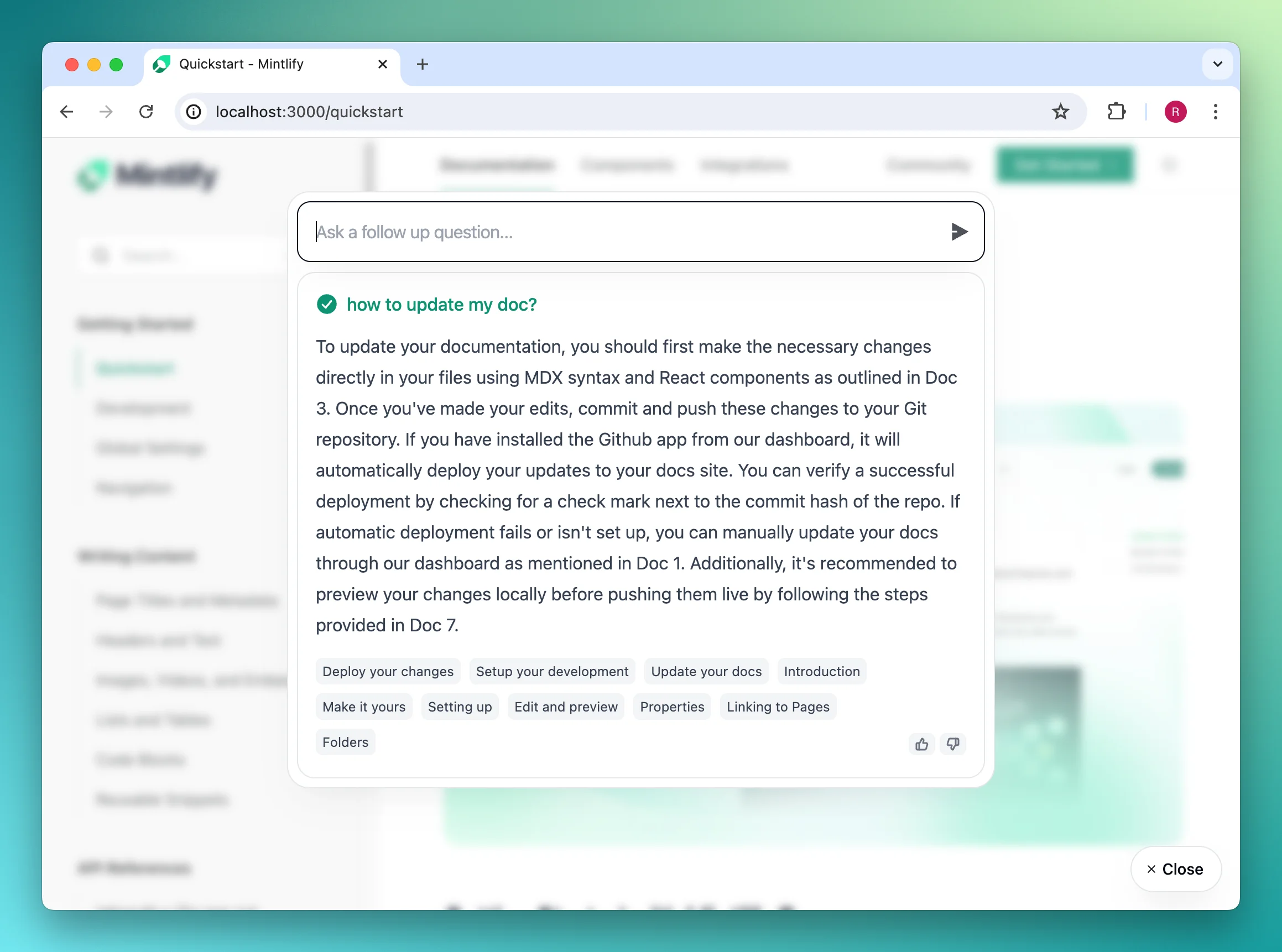Click the Close button bottom right
The width and height of the screenshot is (1282, 952).
coord(1175,869)
